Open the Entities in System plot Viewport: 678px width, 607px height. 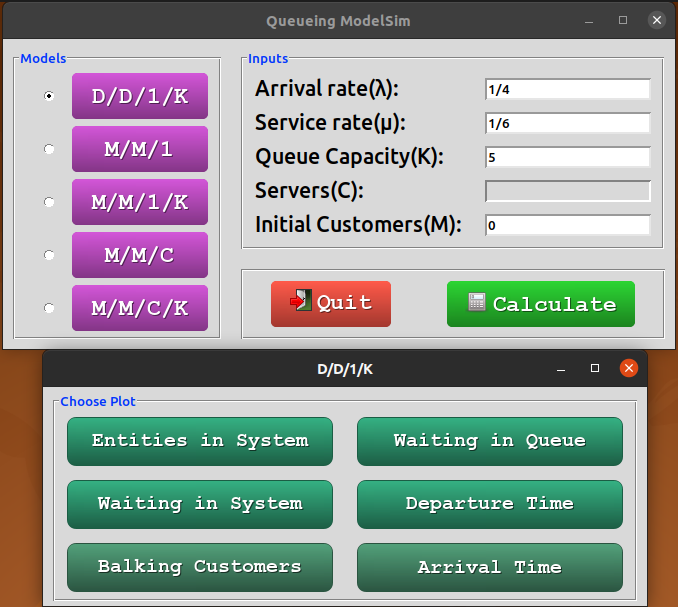click(x=200, y=441)
